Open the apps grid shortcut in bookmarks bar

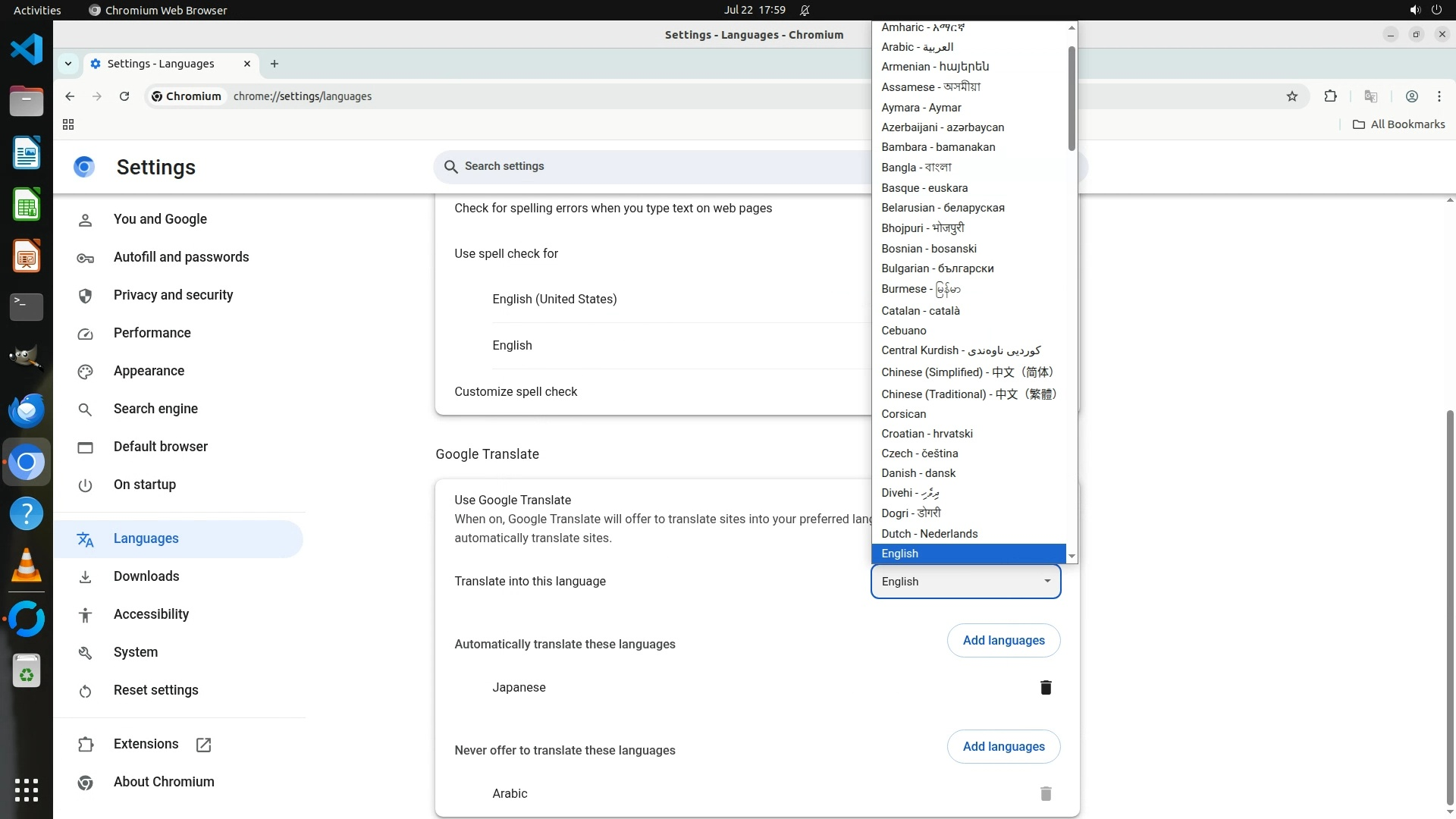(68, 124)
